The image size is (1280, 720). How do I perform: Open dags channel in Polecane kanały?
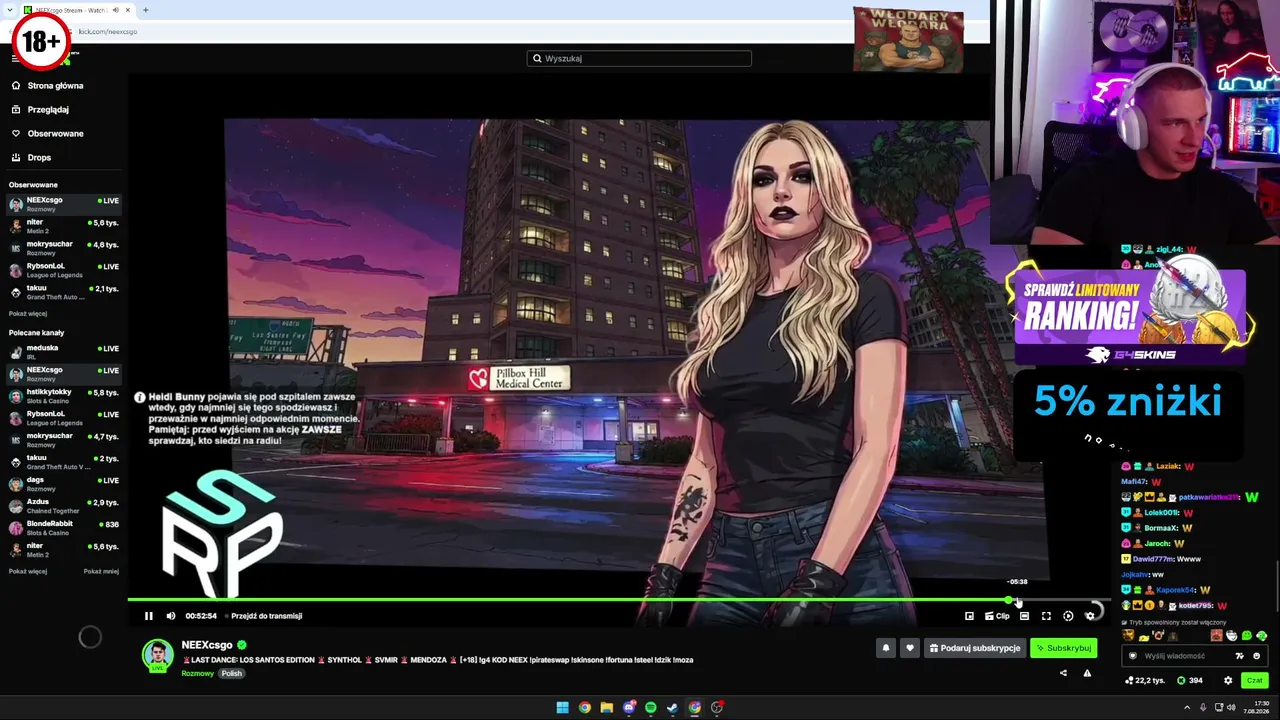coord(64,484)
